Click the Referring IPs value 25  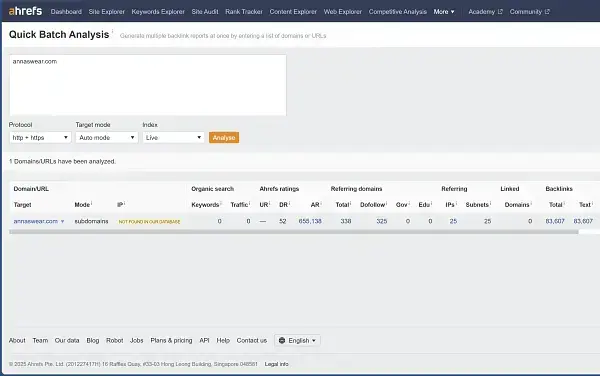click(x=453, y=221)
